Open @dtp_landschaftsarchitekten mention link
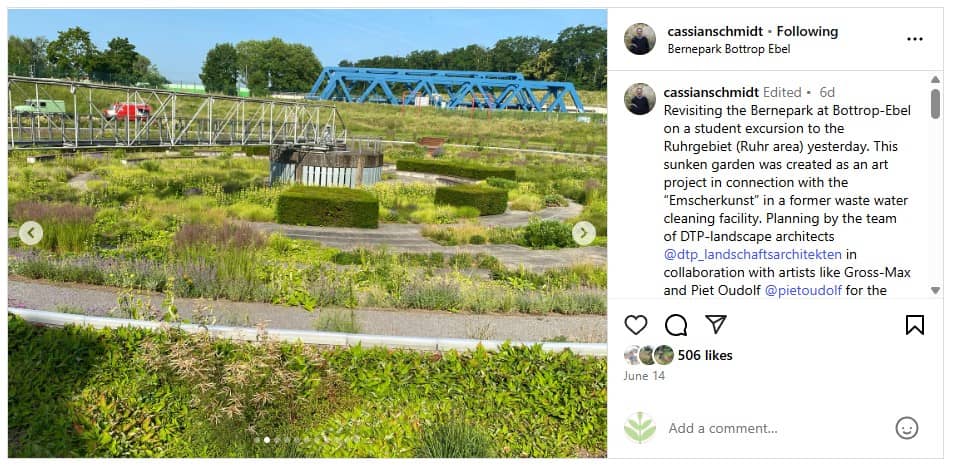The height and width of the screenshot is (469, 954). pos(753,254)
